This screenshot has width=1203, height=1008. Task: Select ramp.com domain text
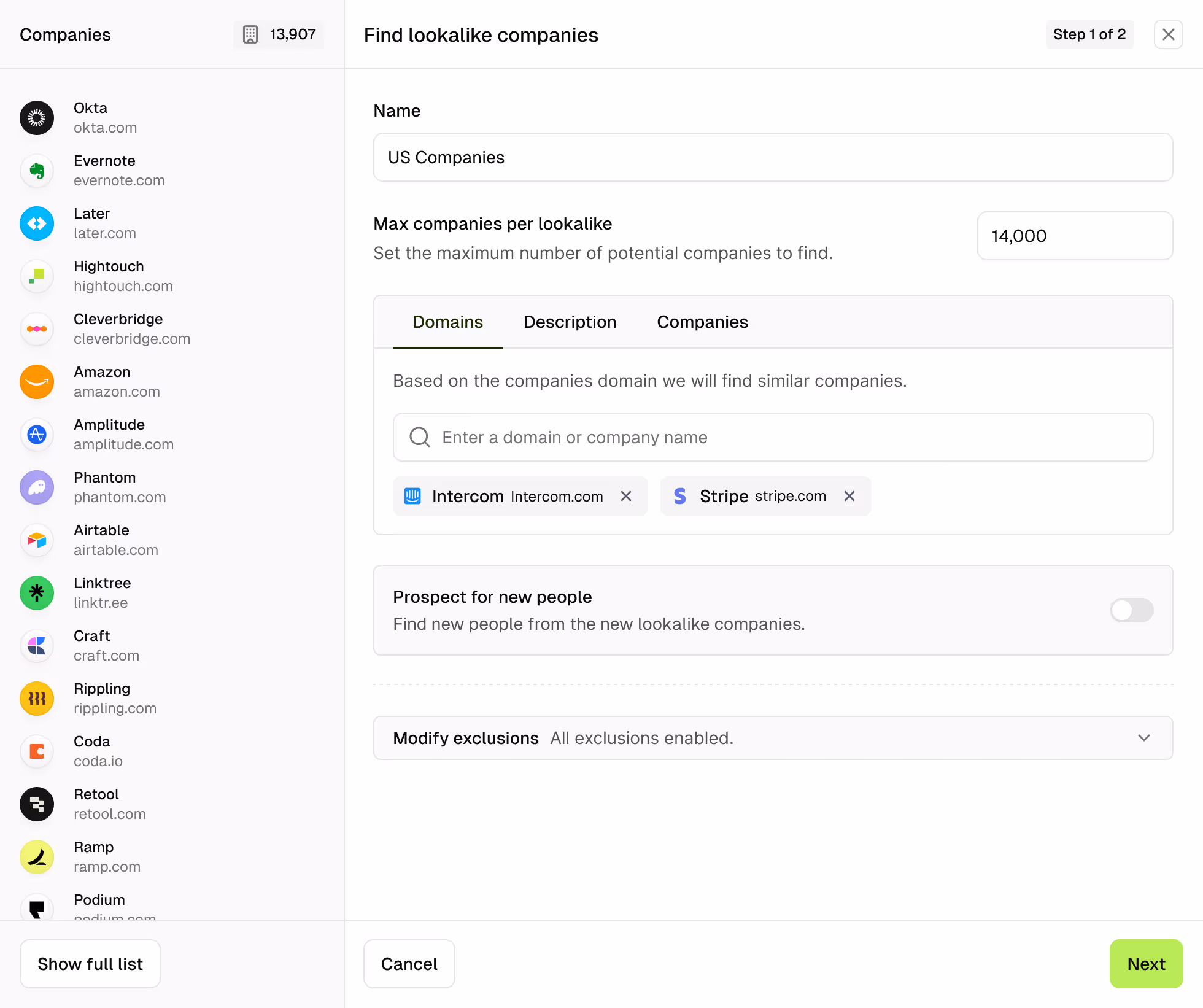coord(107,867)
